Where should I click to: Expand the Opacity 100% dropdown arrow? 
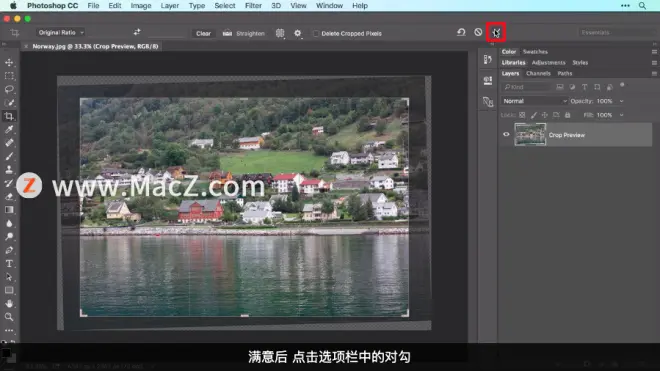pyautogui.click(x=622, y=101)
